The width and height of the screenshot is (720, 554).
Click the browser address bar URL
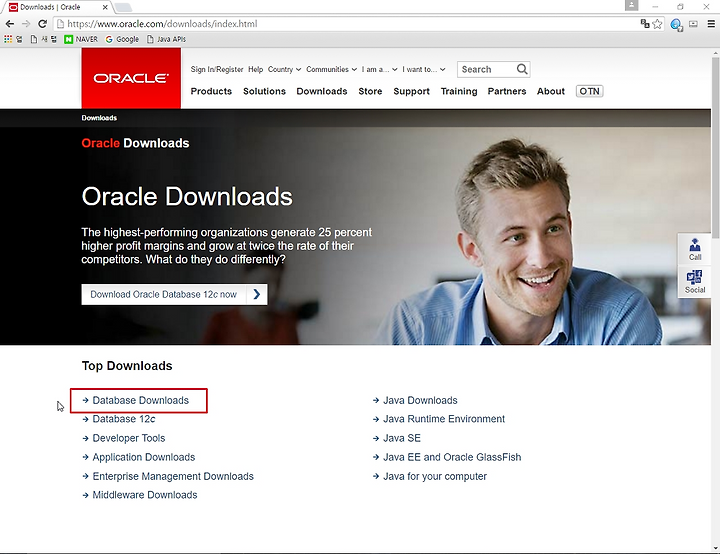(162, 24)
